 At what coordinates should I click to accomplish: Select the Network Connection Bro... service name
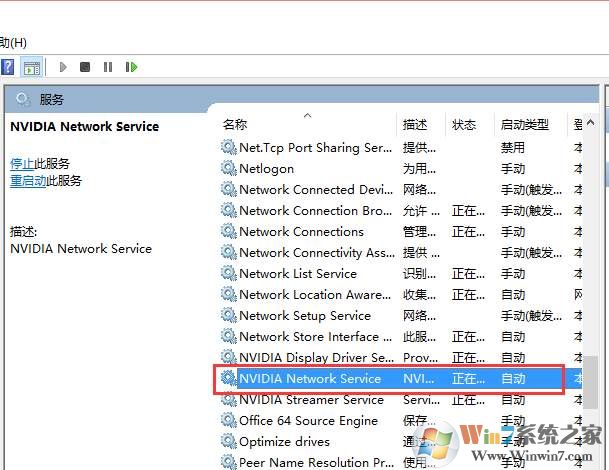tap(315, 211)
